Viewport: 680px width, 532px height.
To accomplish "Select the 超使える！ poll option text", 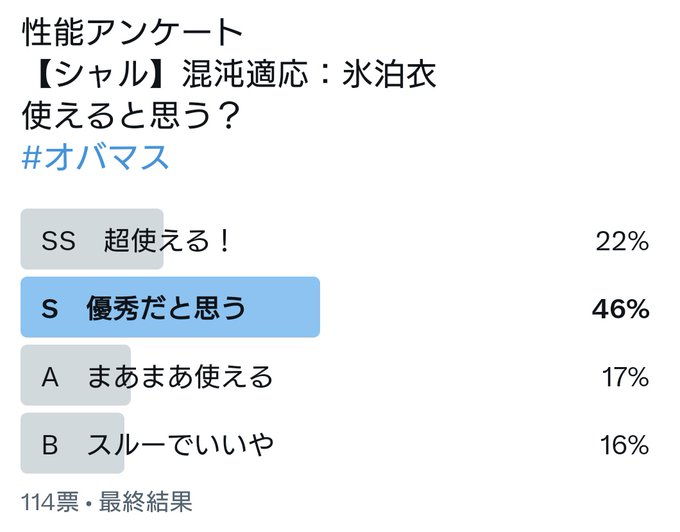I will (167, 241).
